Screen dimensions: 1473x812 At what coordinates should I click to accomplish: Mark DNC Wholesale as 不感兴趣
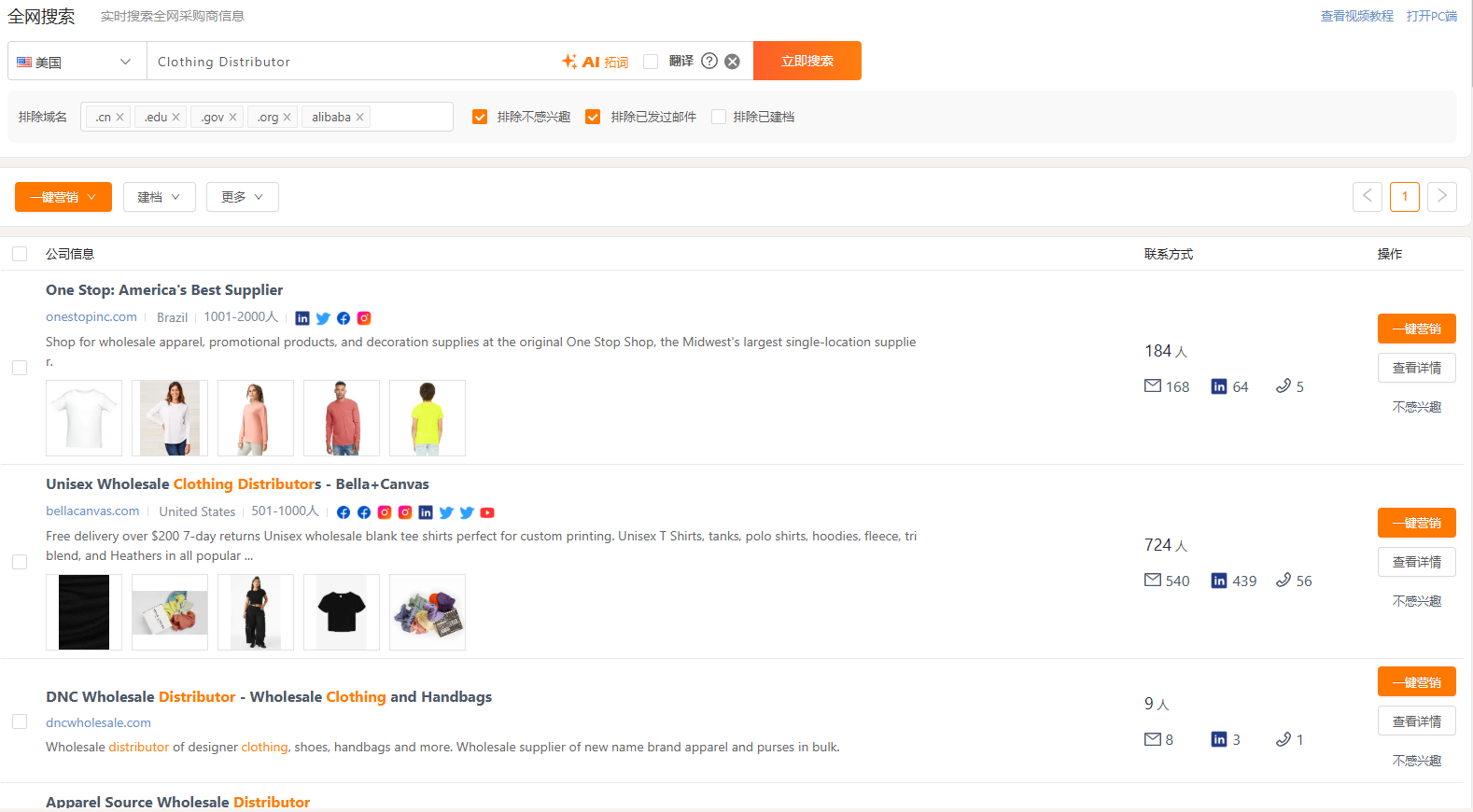tap(1417, 761)
